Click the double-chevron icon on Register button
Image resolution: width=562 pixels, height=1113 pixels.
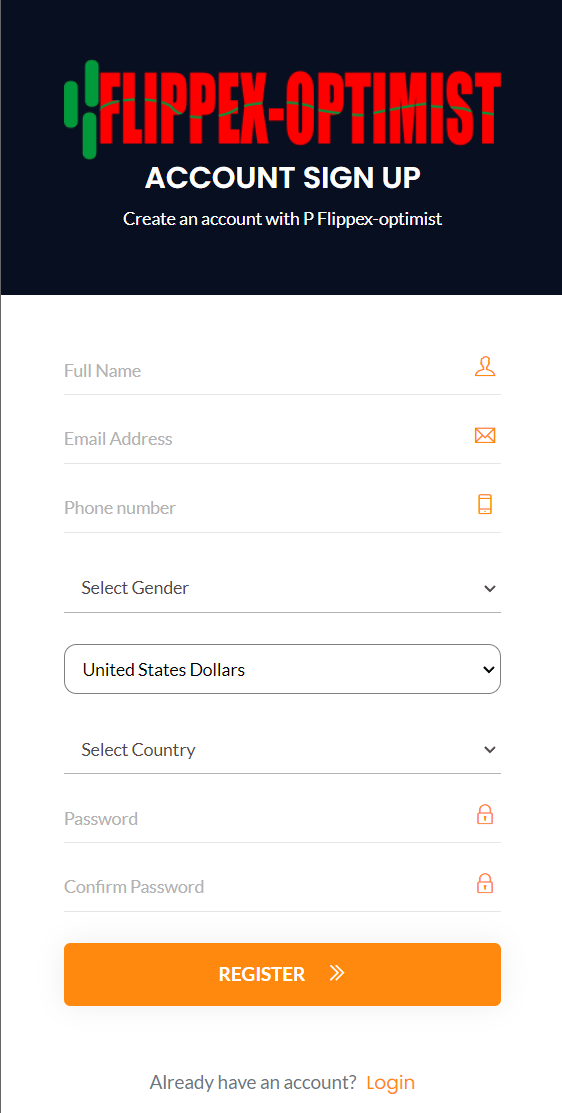tap(337, 973)
